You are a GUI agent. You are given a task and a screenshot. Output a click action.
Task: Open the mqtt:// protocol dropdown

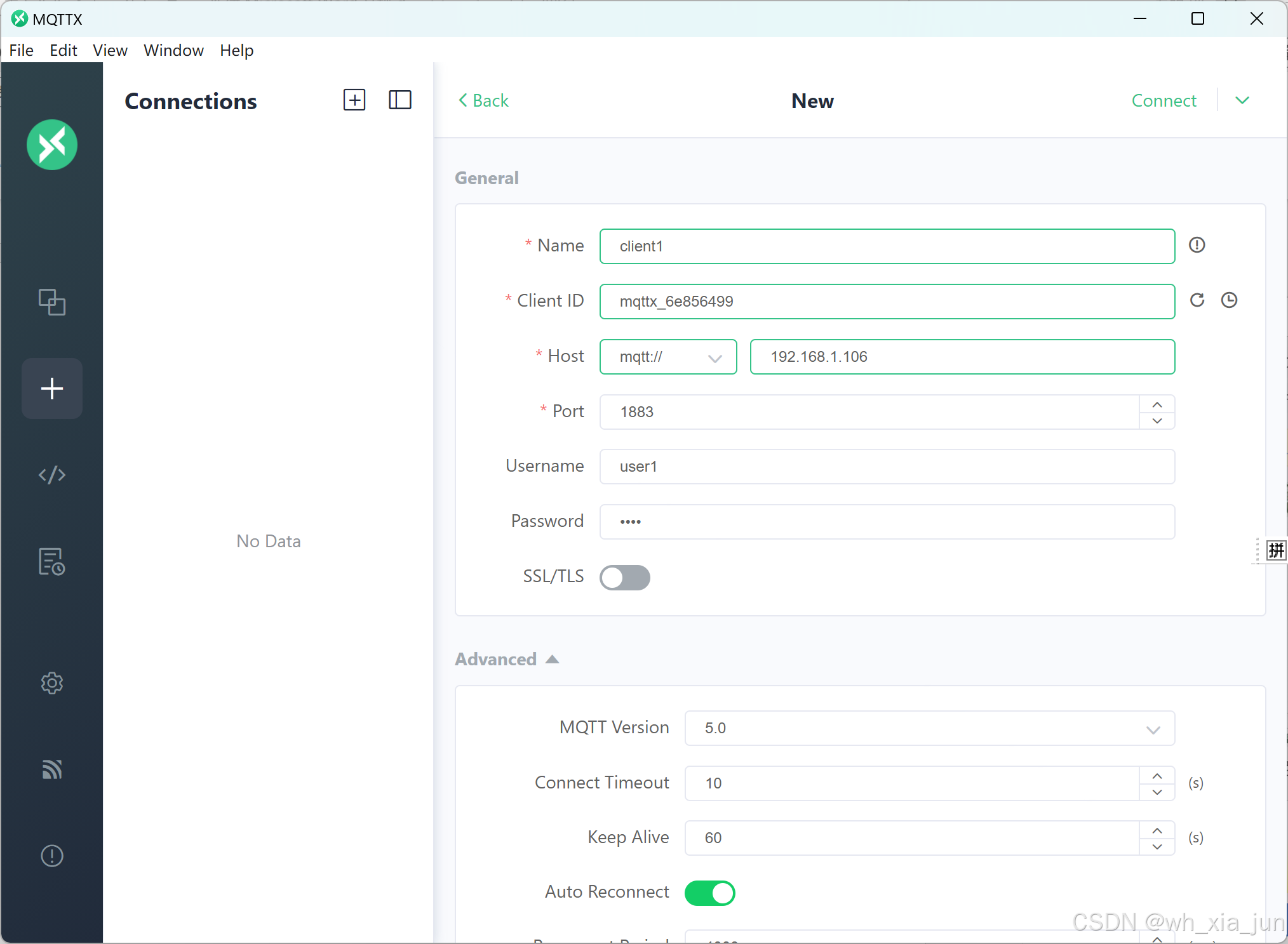(x=668, y=357)
